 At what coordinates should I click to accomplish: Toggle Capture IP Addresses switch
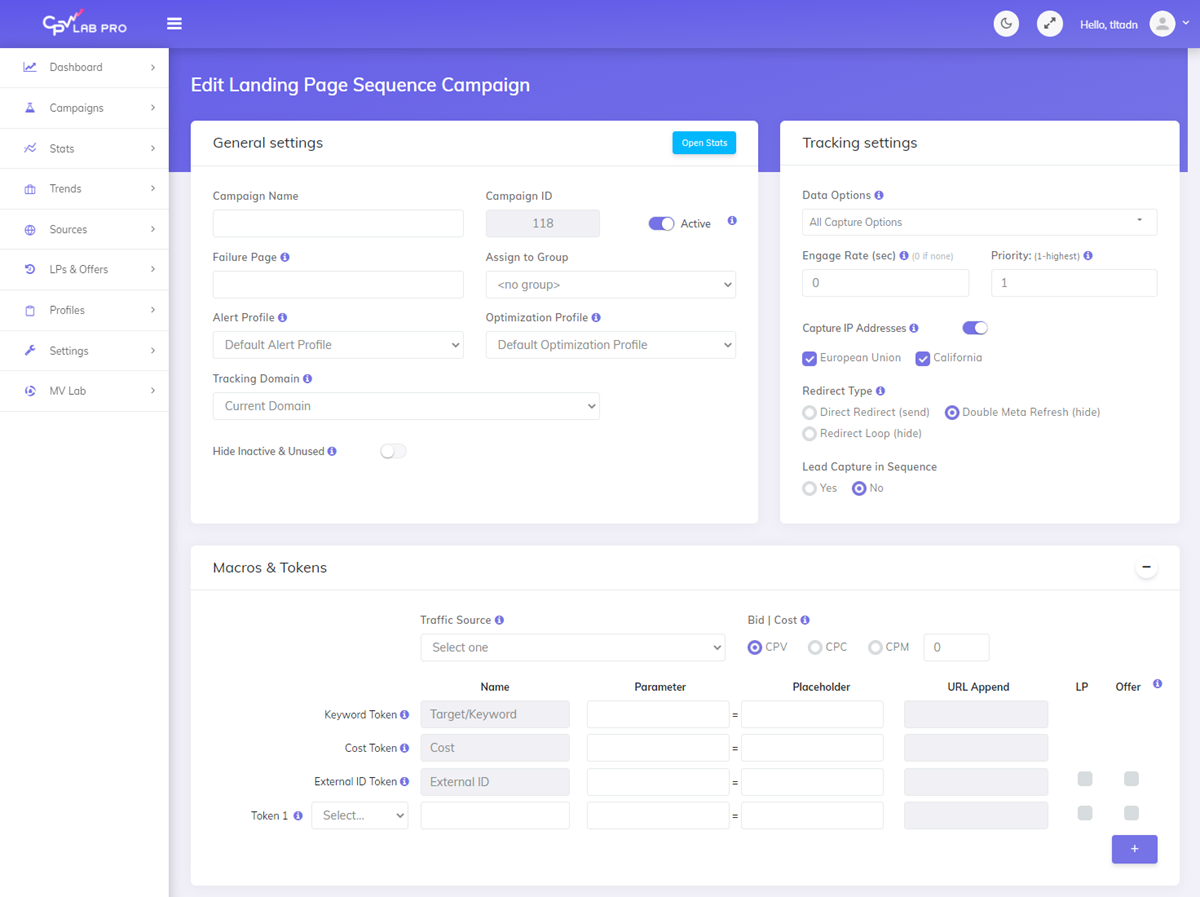coord(975,327)
